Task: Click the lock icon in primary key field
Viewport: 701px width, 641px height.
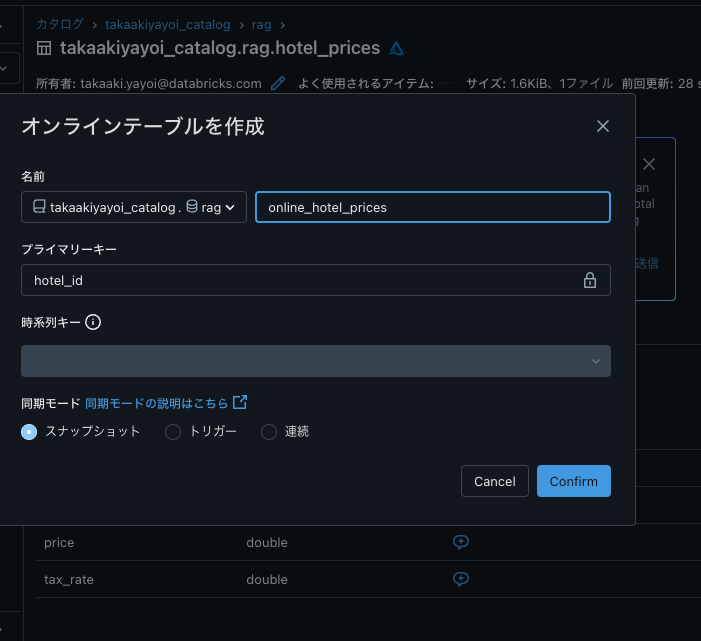Action: point(590,280)
